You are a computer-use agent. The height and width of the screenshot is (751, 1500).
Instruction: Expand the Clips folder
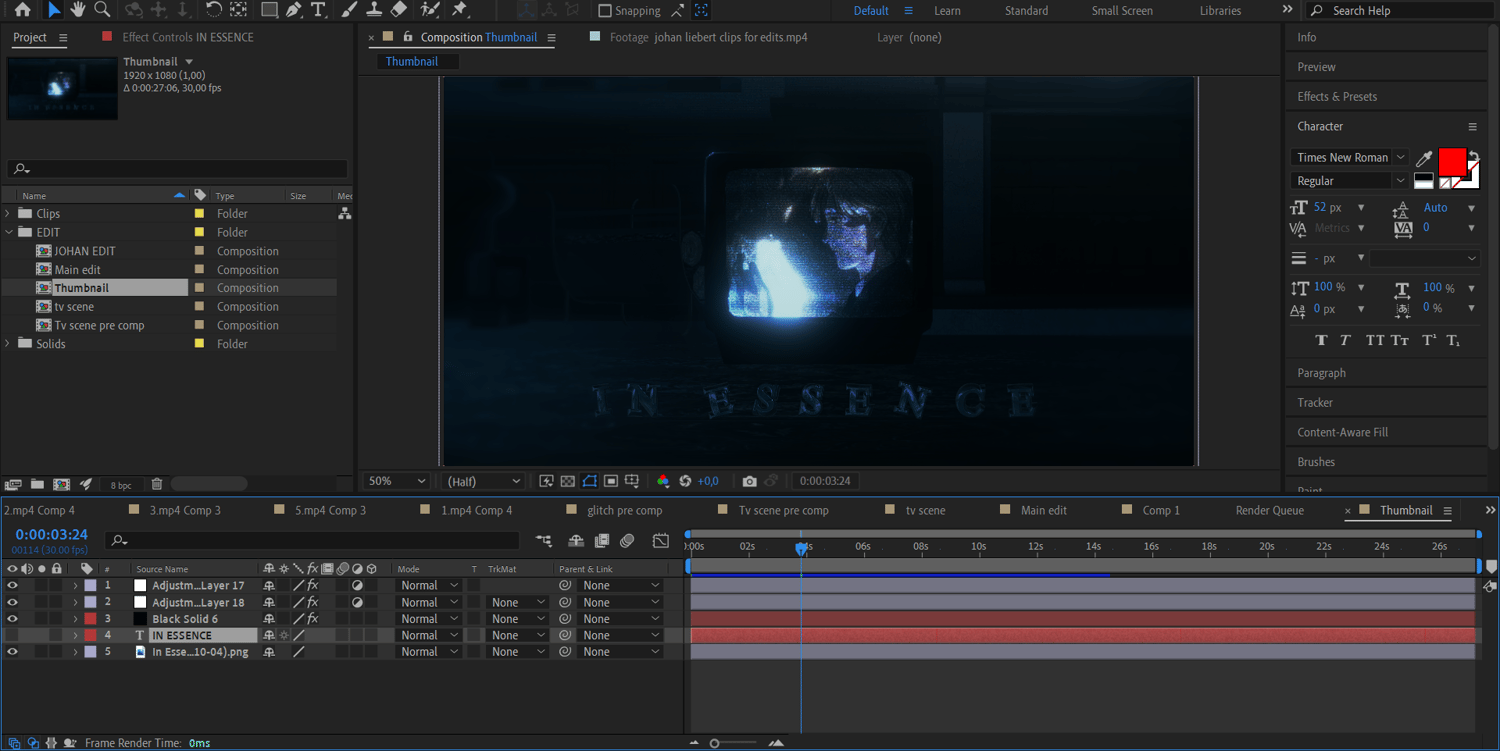click(9, 214)
